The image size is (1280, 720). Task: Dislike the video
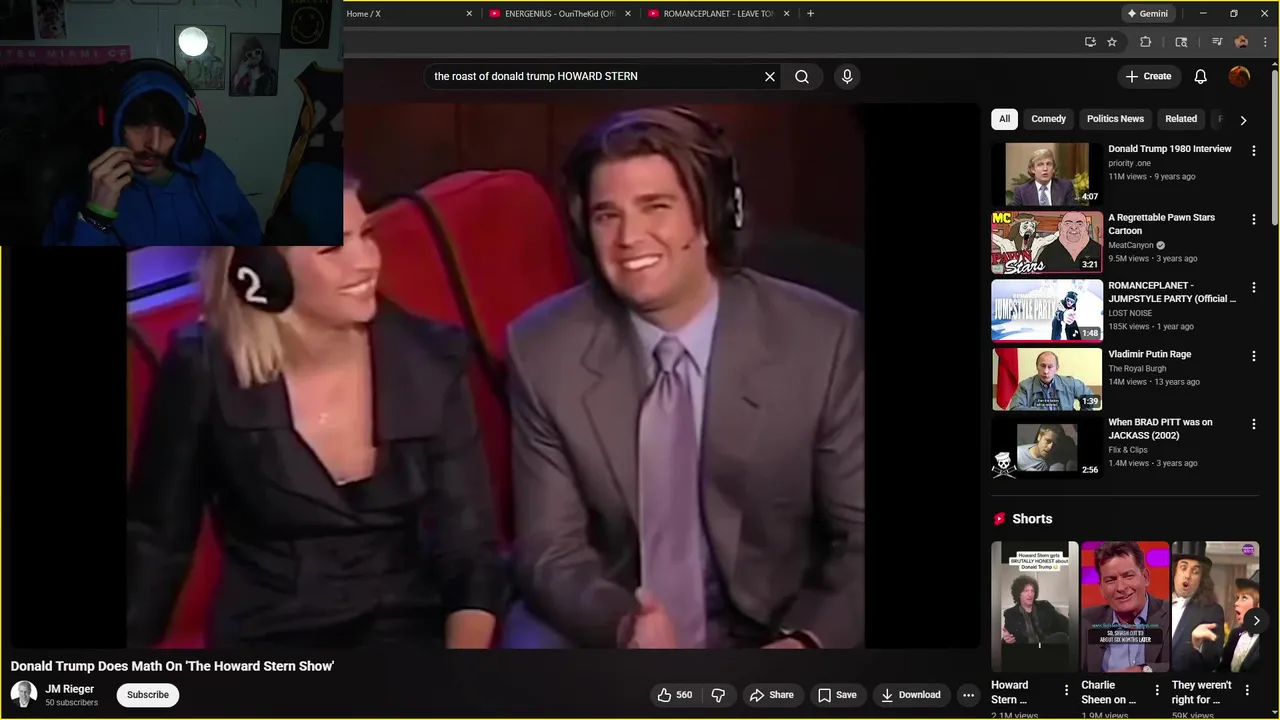coord(718,695)
